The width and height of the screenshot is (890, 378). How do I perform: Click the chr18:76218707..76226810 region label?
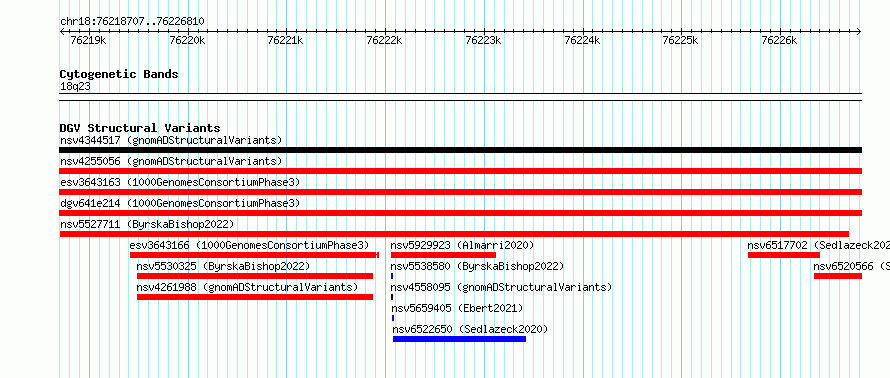[132, 22]
